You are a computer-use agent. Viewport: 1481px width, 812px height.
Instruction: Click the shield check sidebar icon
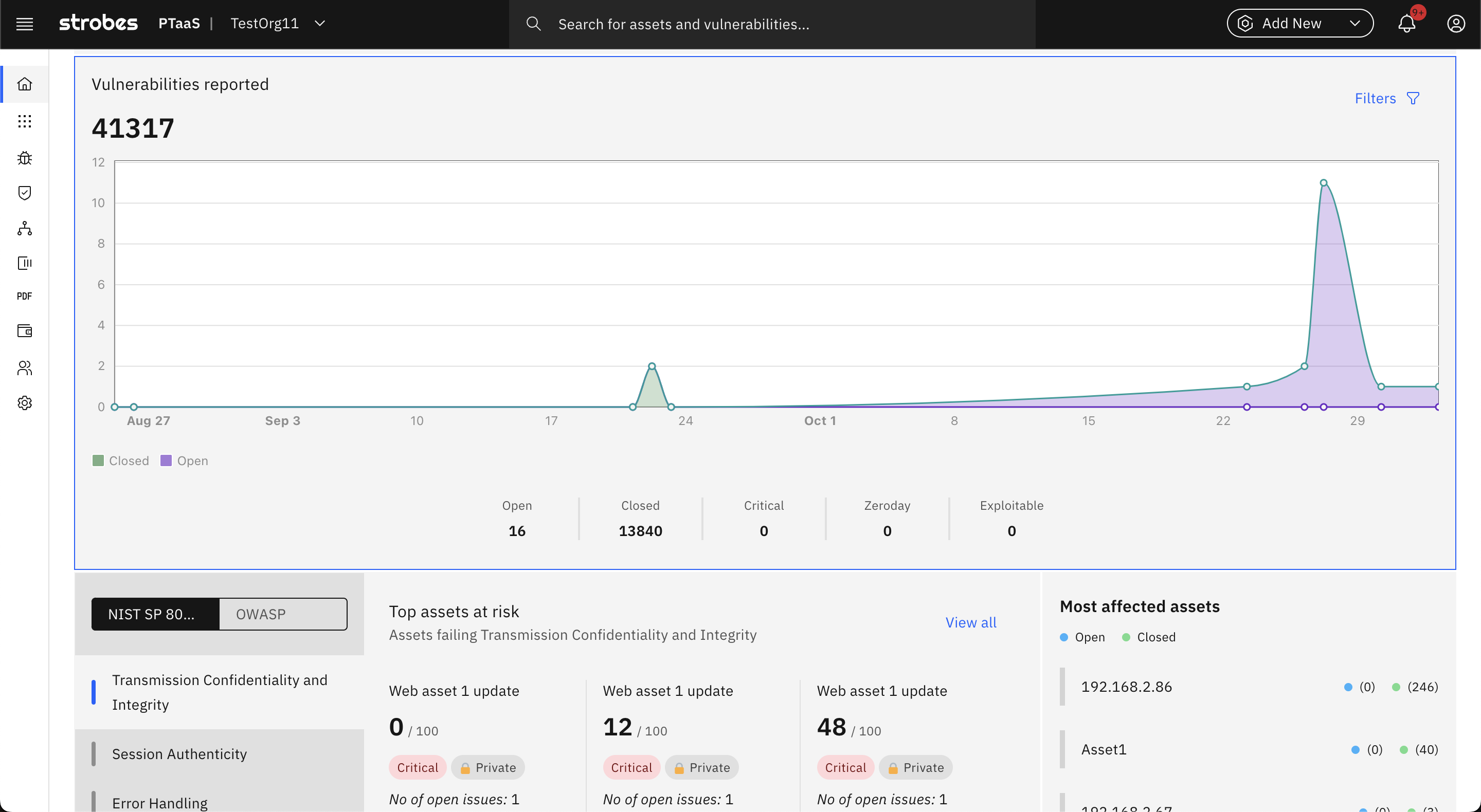(24, 193)
